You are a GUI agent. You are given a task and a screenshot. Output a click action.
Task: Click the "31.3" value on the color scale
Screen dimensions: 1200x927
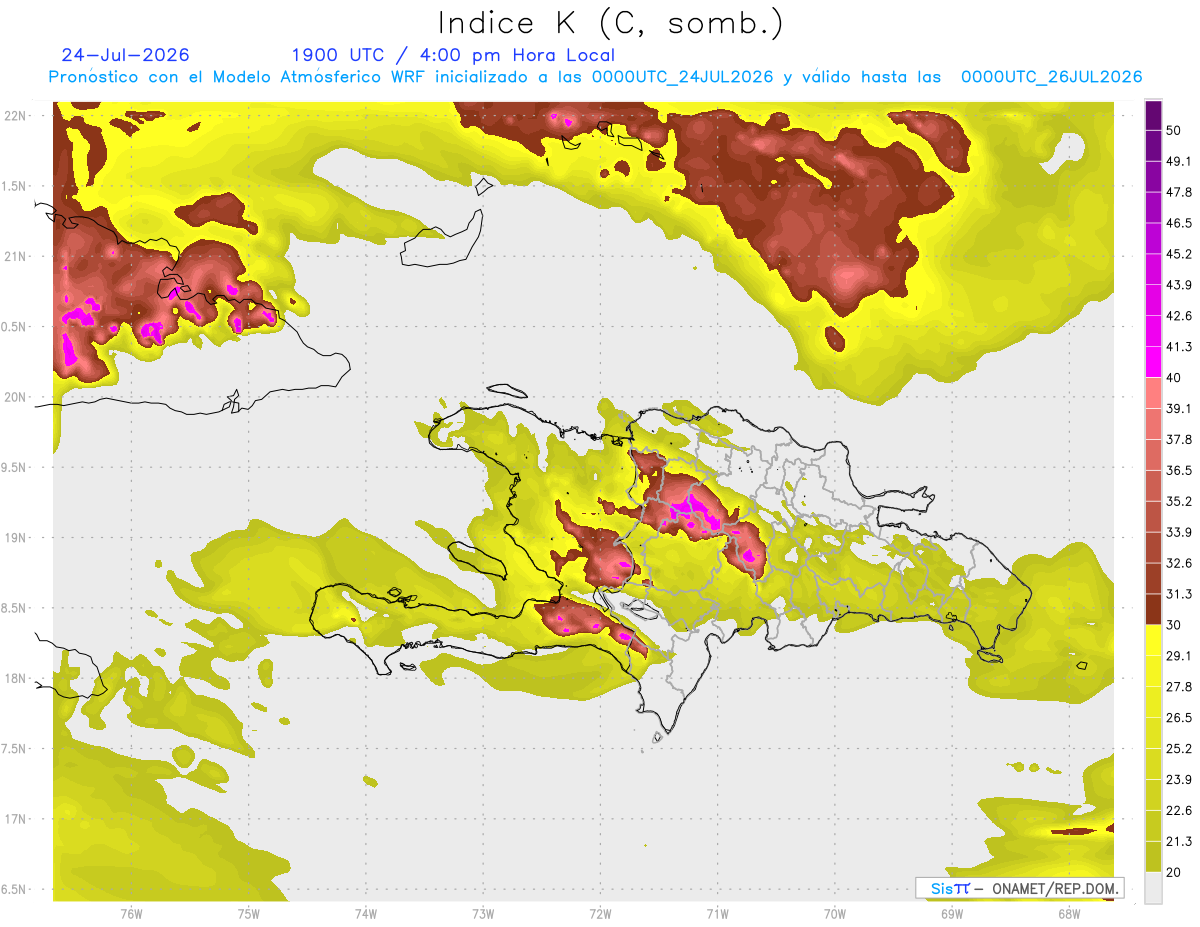point(1178,594)
